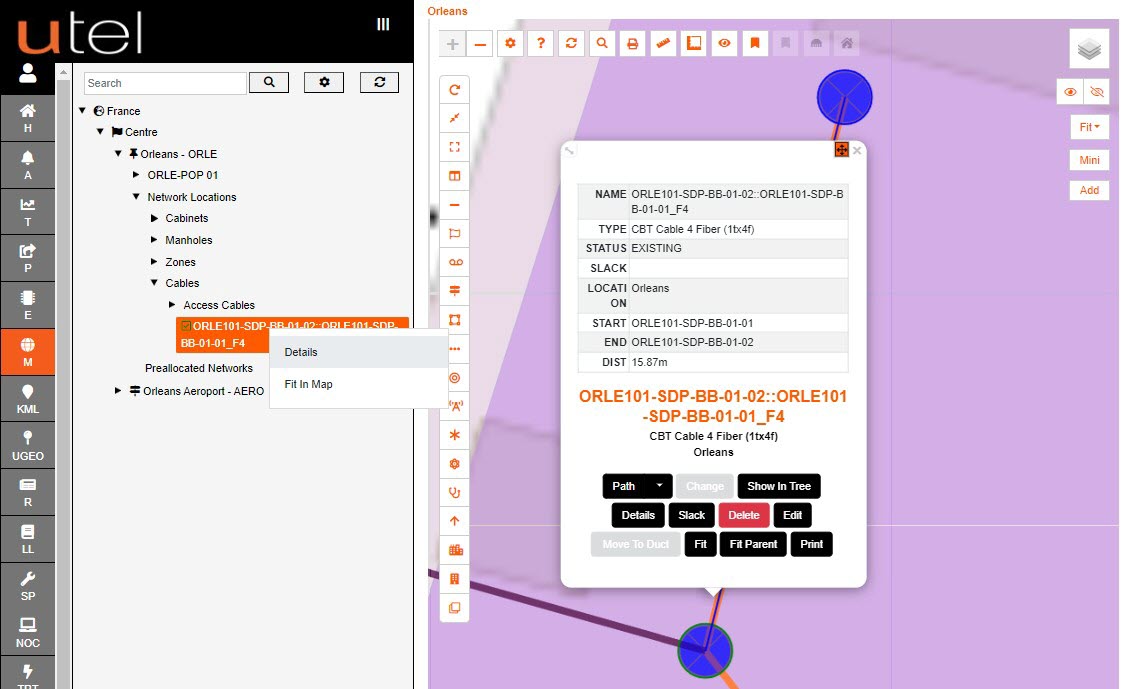
Task: Click the compress arrows tool
Action: [x=455, y=119]
